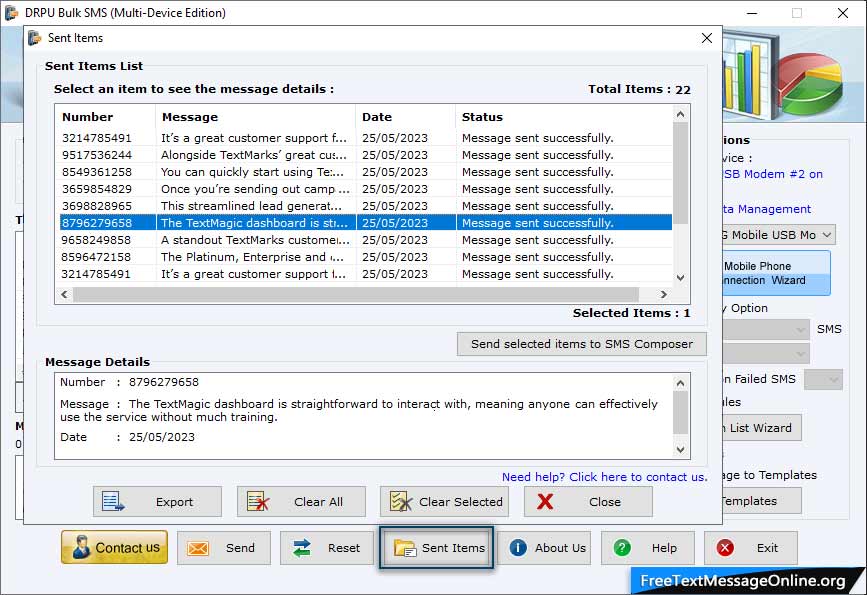Click the Exit button
The width and height of the screenshot is (867, 595).
coord(751,548)
